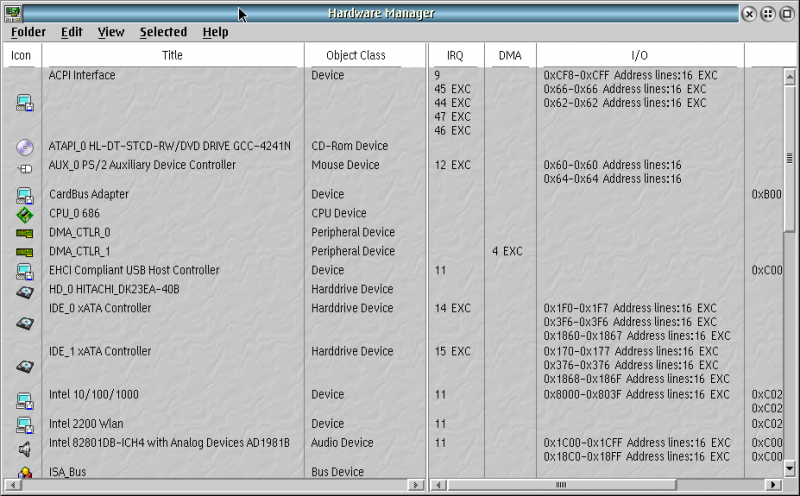
Task: Click the ACPI Interface device icon
Action: (25, 103)
